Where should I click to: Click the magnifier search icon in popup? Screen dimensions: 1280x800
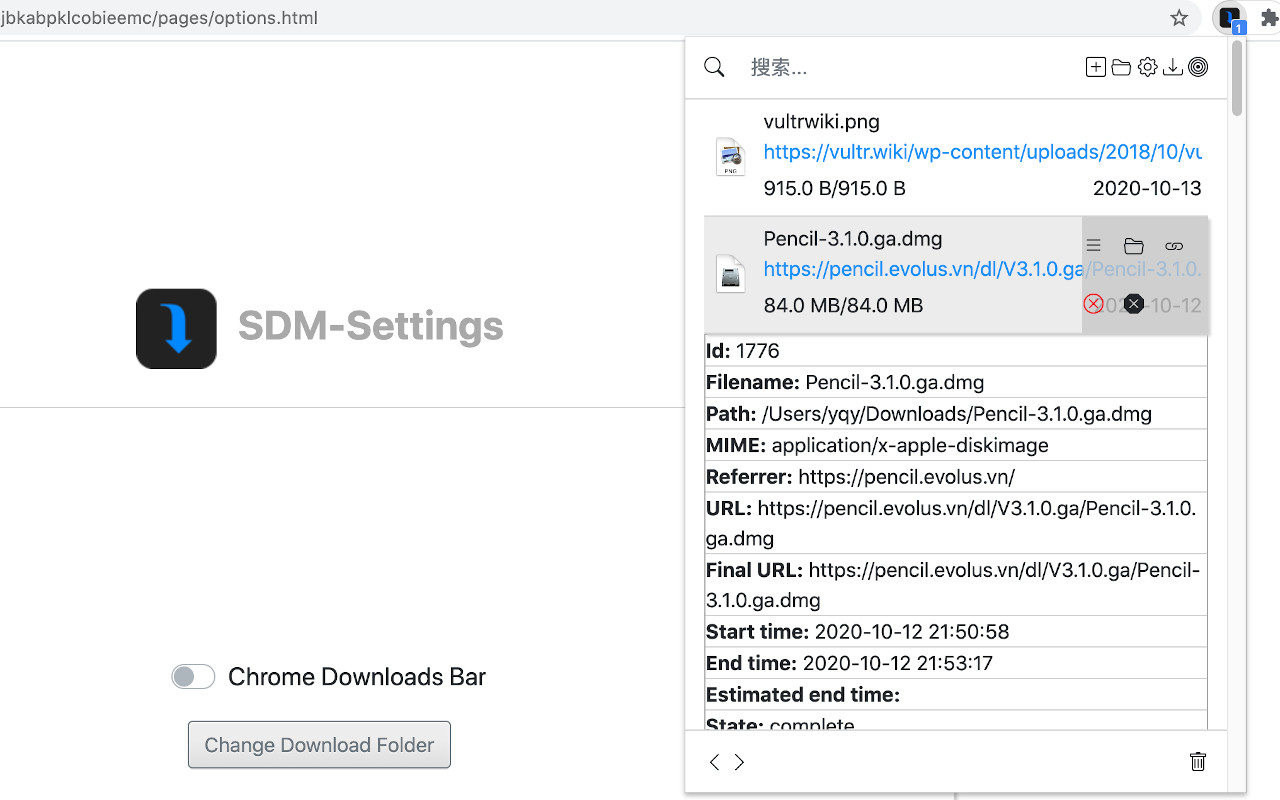click(714, 67)
